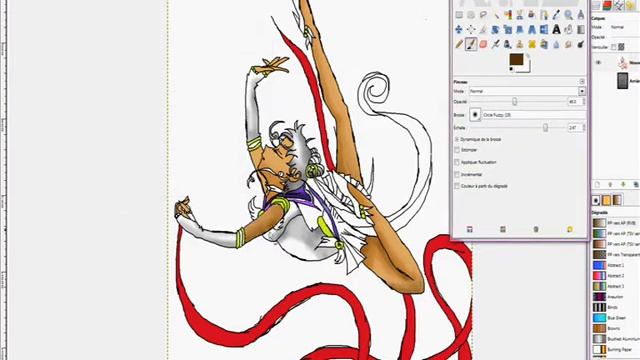This screenshot has width=640, height=360.
Task: Select the Eraser tool
Action: (x=483, y=44)
